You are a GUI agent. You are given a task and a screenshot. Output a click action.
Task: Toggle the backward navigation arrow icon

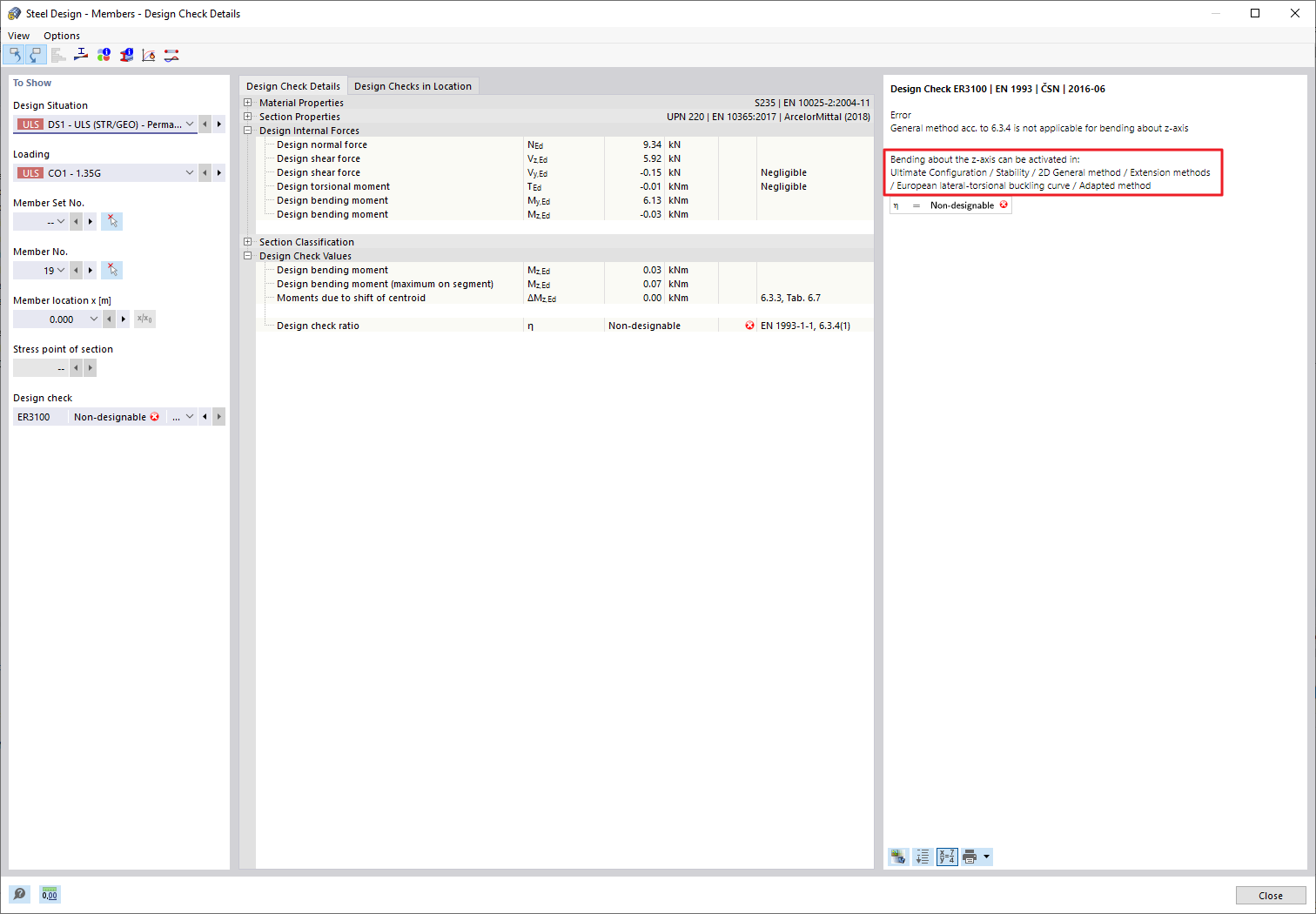(x=15, y=54)
